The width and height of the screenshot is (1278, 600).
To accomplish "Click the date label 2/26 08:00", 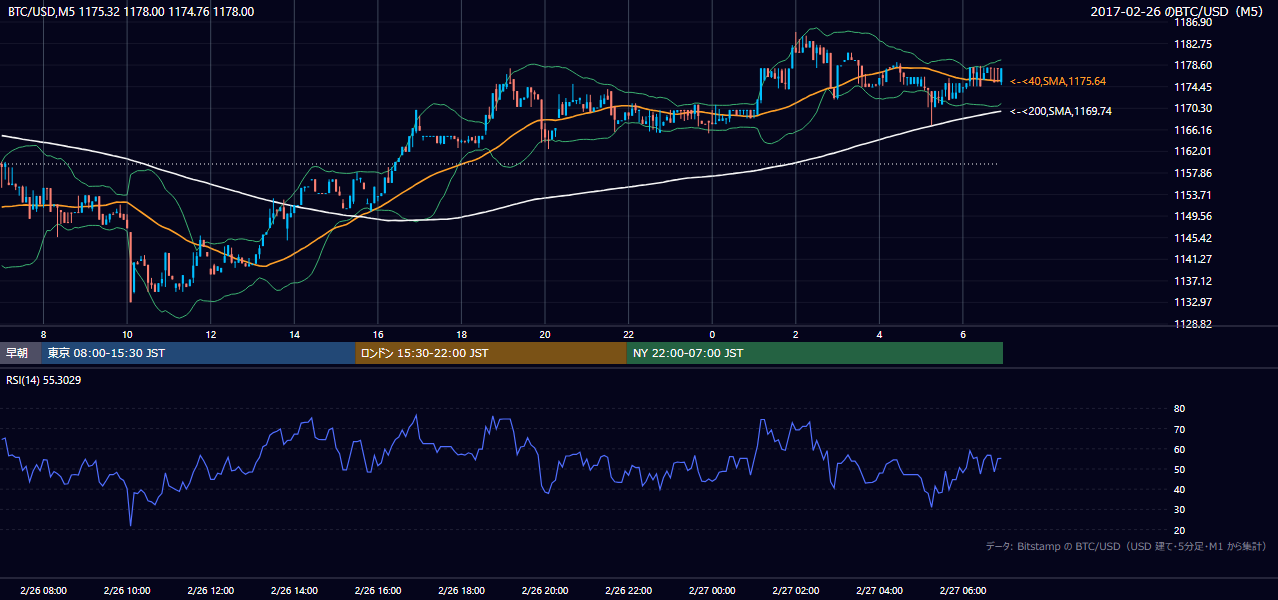I will coord(43,591).
